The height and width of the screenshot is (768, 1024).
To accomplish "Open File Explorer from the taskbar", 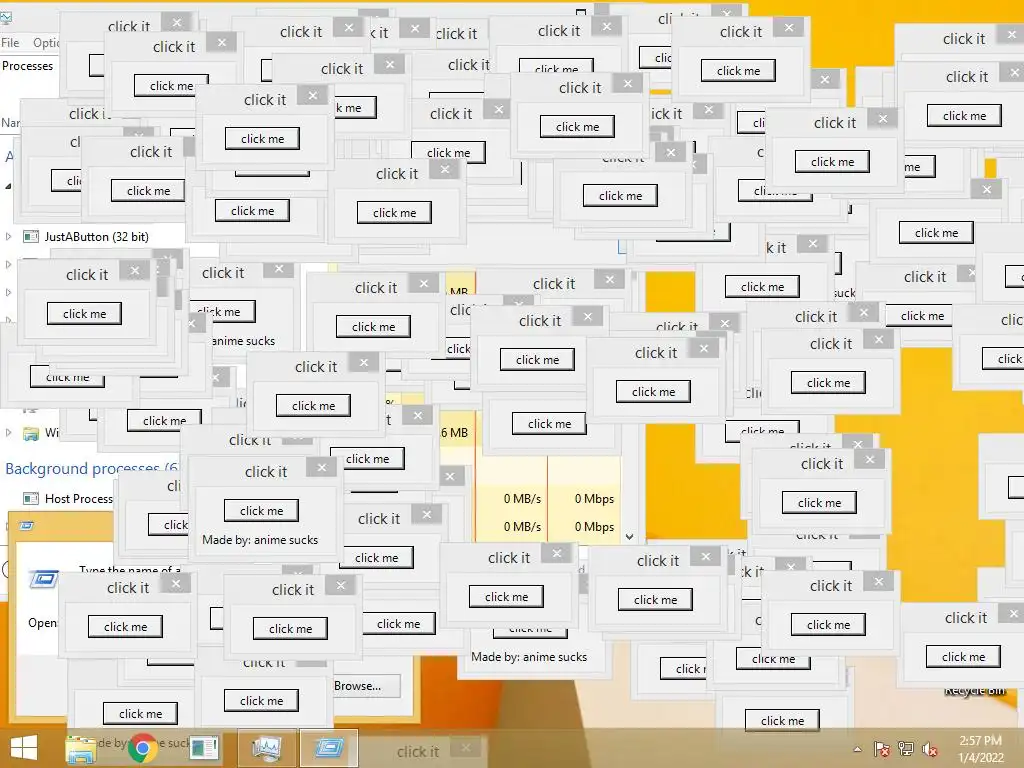I will pos(81,749).
